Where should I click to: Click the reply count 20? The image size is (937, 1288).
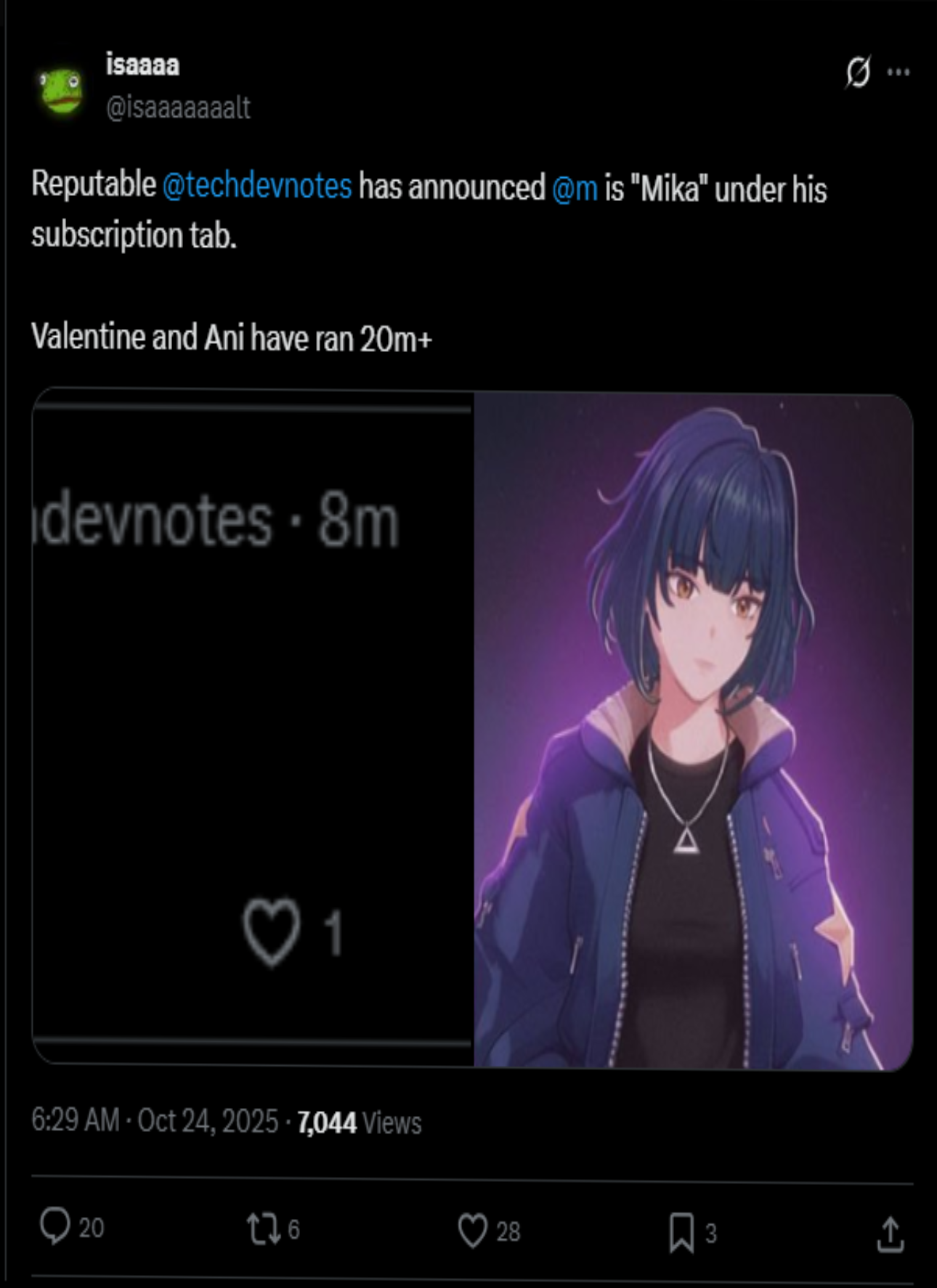pyautogui.click(x=92, y=1228)
